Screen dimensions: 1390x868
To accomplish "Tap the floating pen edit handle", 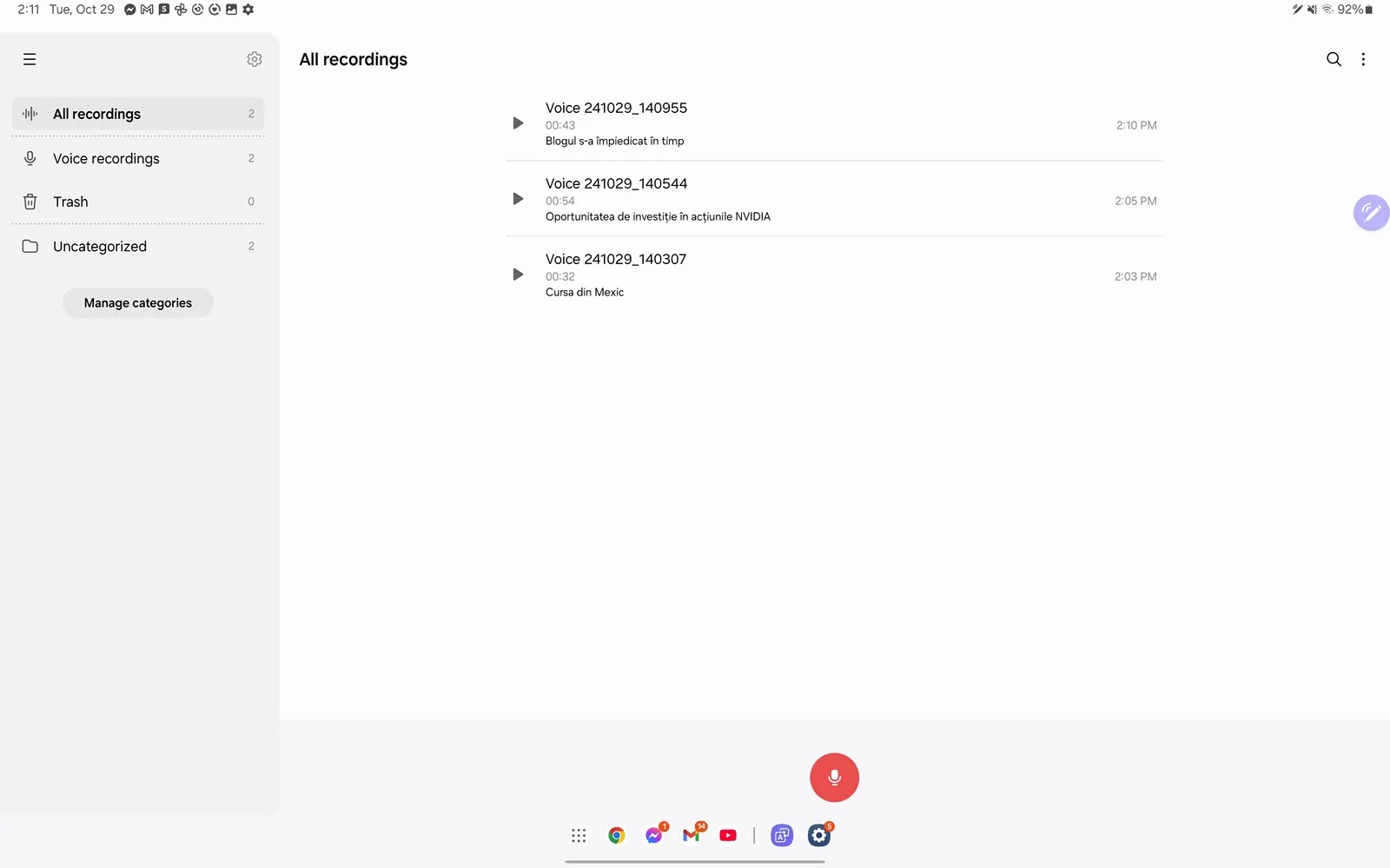I will point(1371,212).
